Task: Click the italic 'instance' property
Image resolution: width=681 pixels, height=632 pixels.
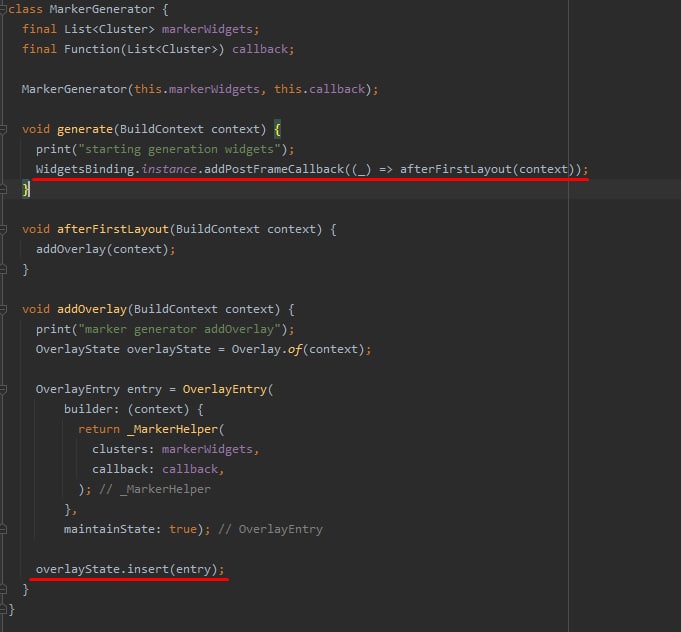Action: point(169,169)
